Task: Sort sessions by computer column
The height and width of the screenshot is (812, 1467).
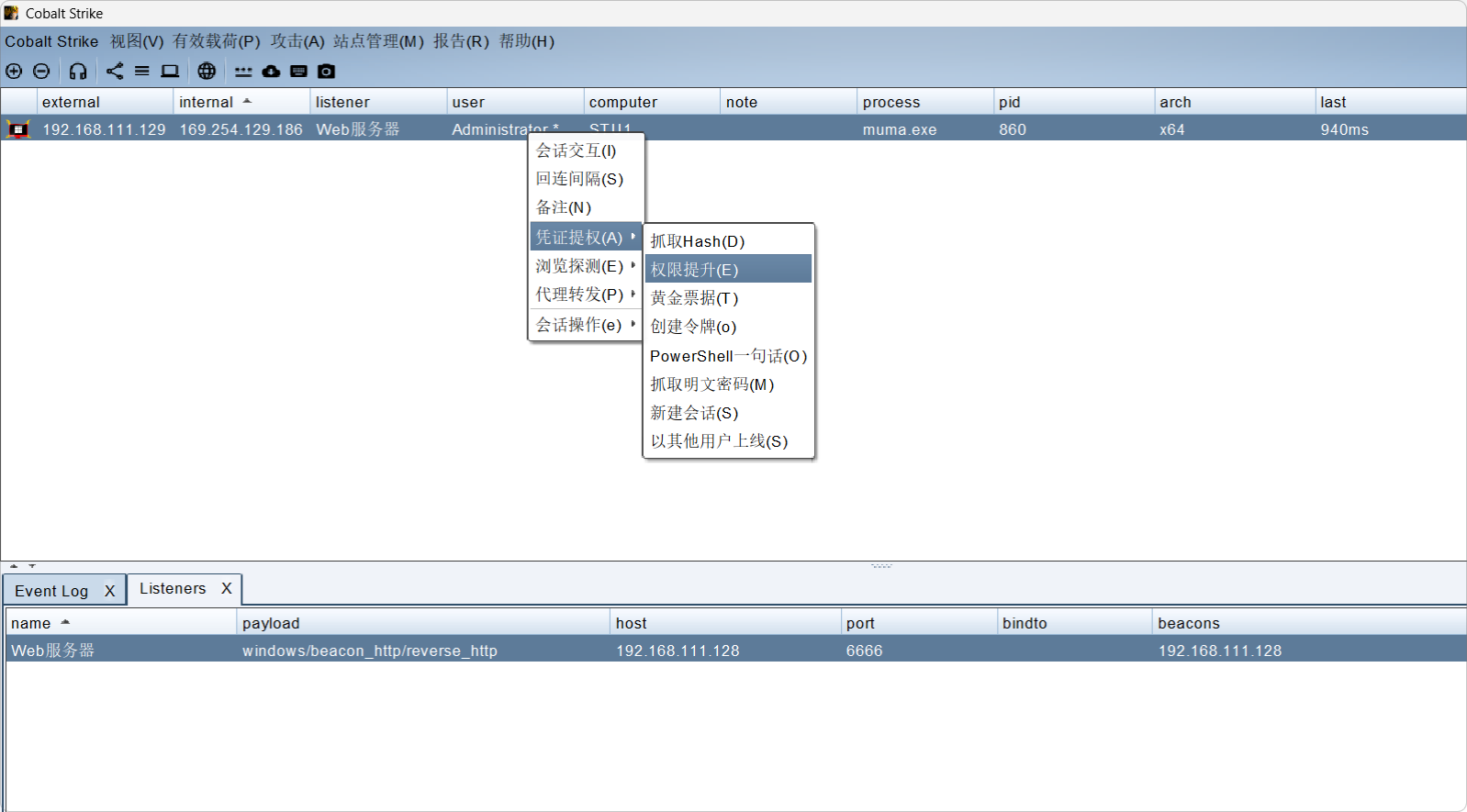Action: 652,102
